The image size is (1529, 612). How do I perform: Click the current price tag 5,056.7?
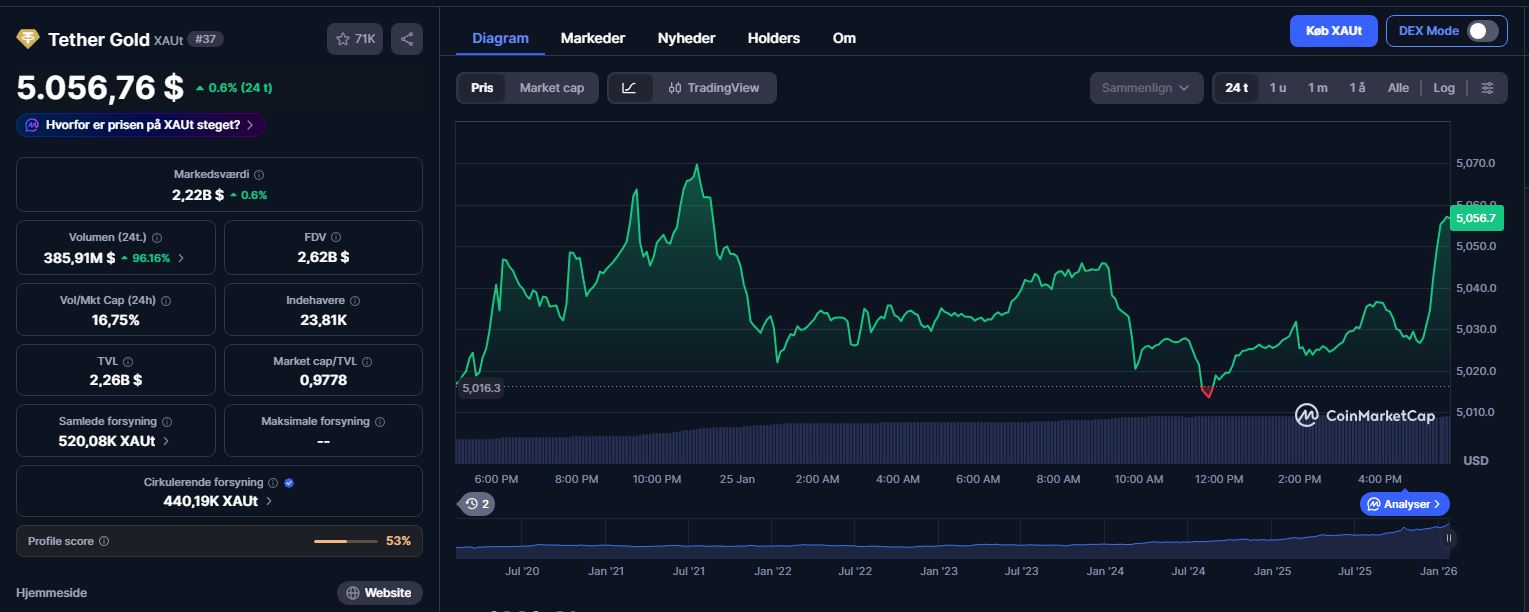pyautogui.click(x=1476, y=217)
